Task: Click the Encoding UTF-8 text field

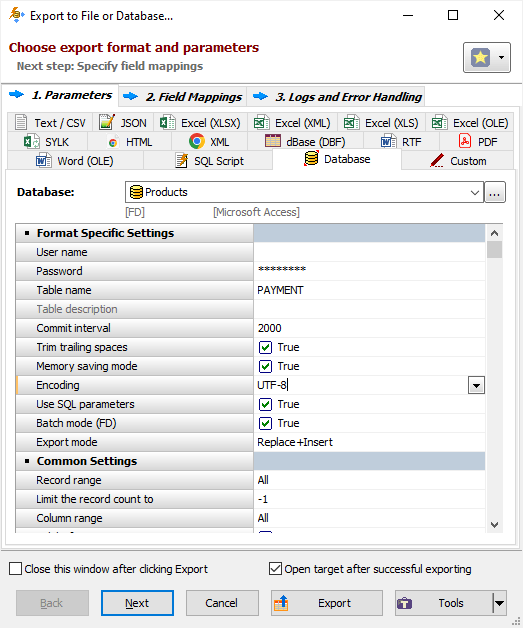Action: [361, 385]
